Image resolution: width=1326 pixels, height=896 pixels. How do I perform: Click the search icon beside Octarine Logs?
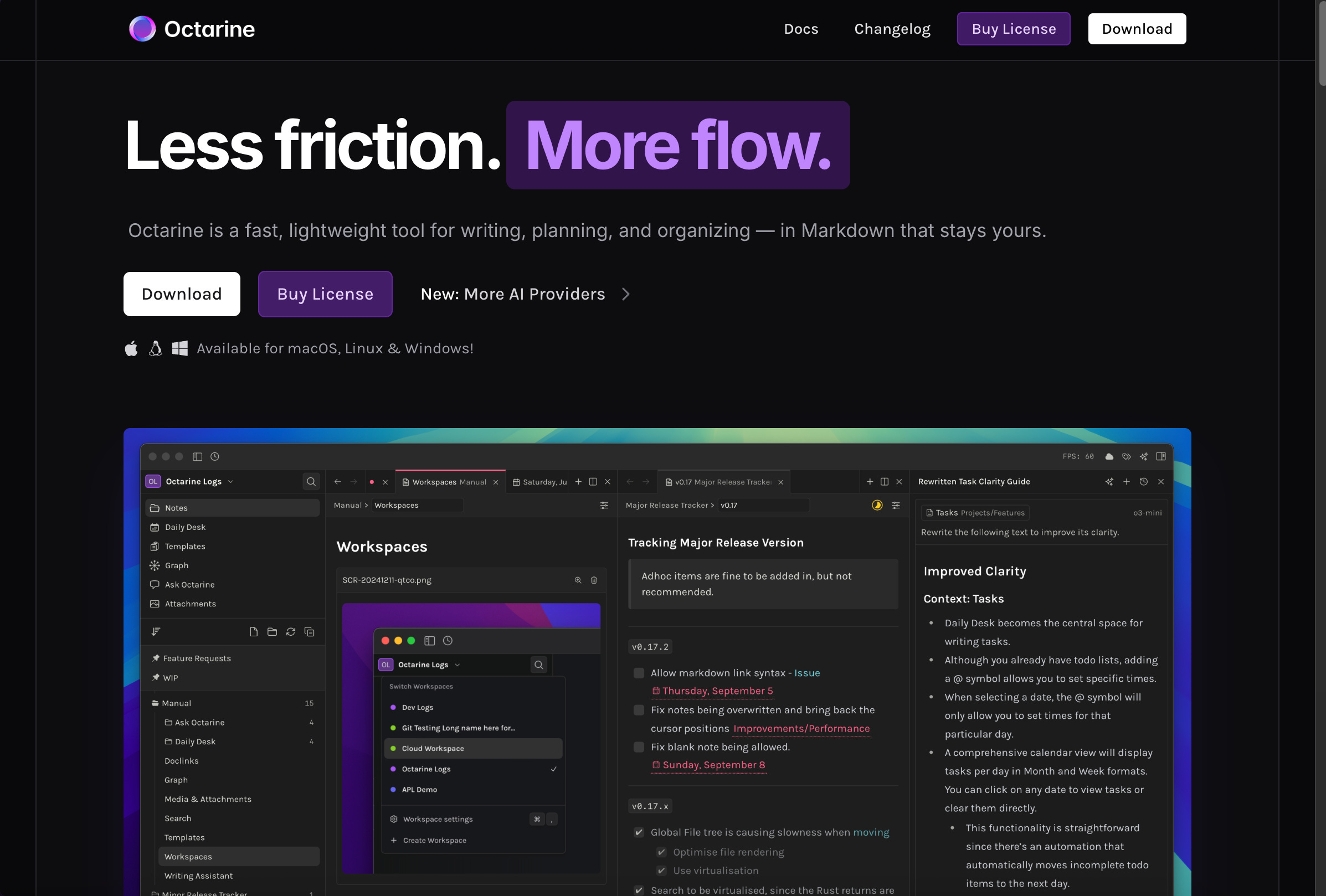point(311,481)
